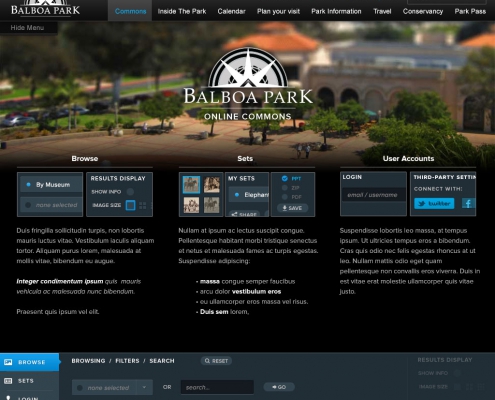The width and height of the screenshot is (495, 400).
Task: Open Inside The Park menu
Action: coord(182,11)
